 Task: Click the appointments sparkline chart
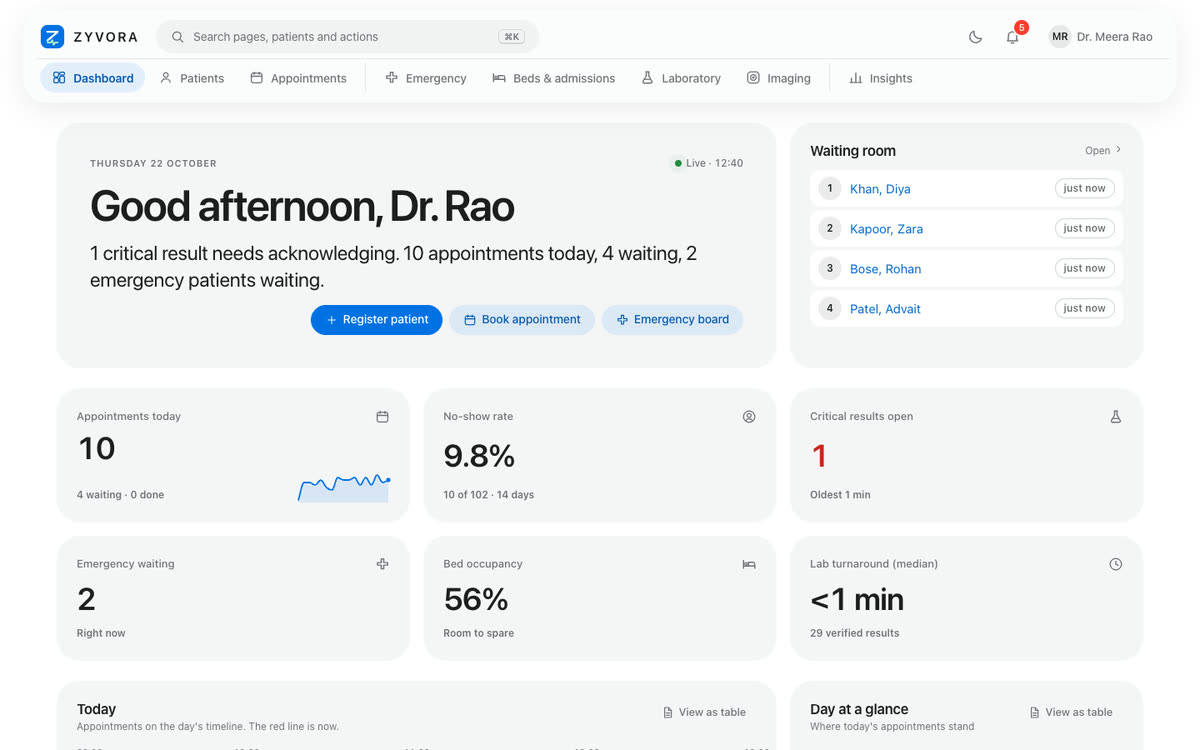(x=344, y=487)
